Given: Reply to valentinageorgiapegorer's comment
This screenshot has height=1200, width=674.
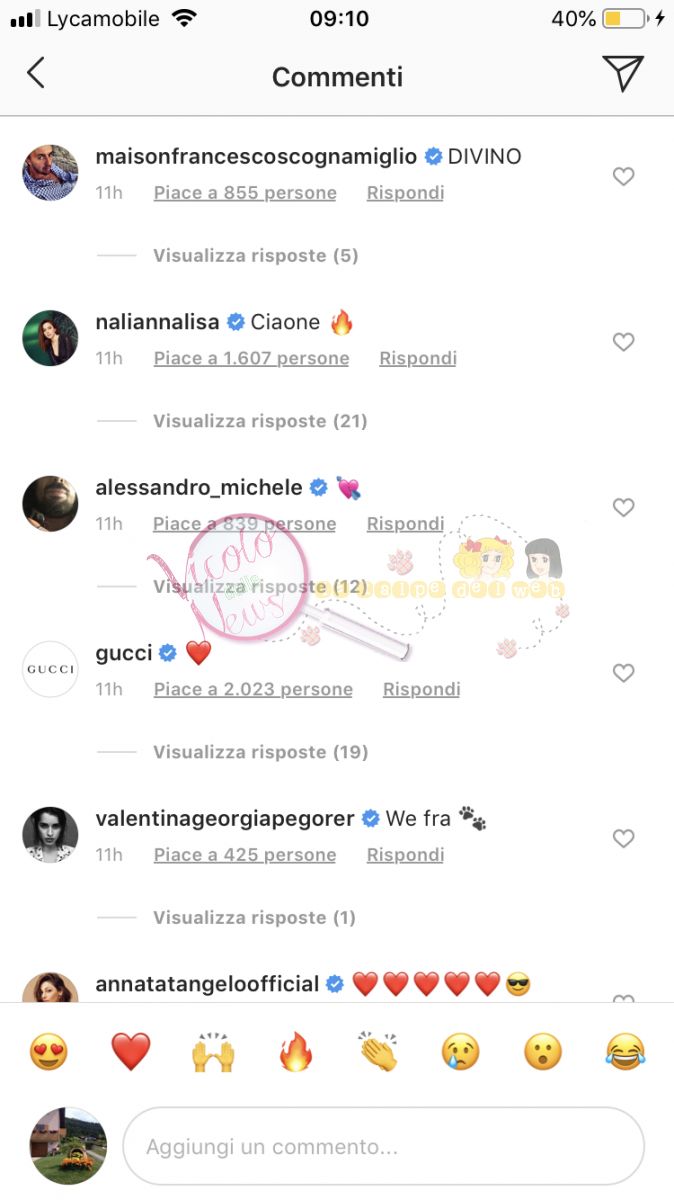Looking at the screenshot, I should coord(405,855).
